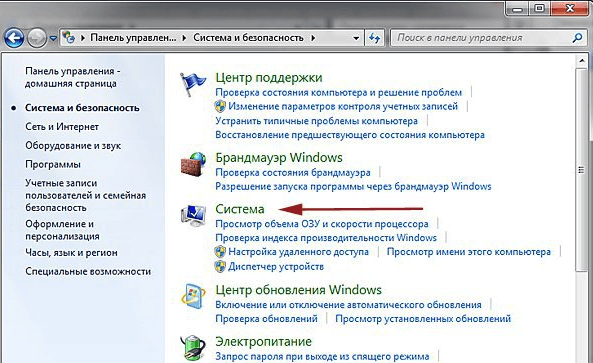Viewport: 593px width, 363px height.
Task: Click the Control Panel icon in the address bar
Action: [x=68, y=37]
